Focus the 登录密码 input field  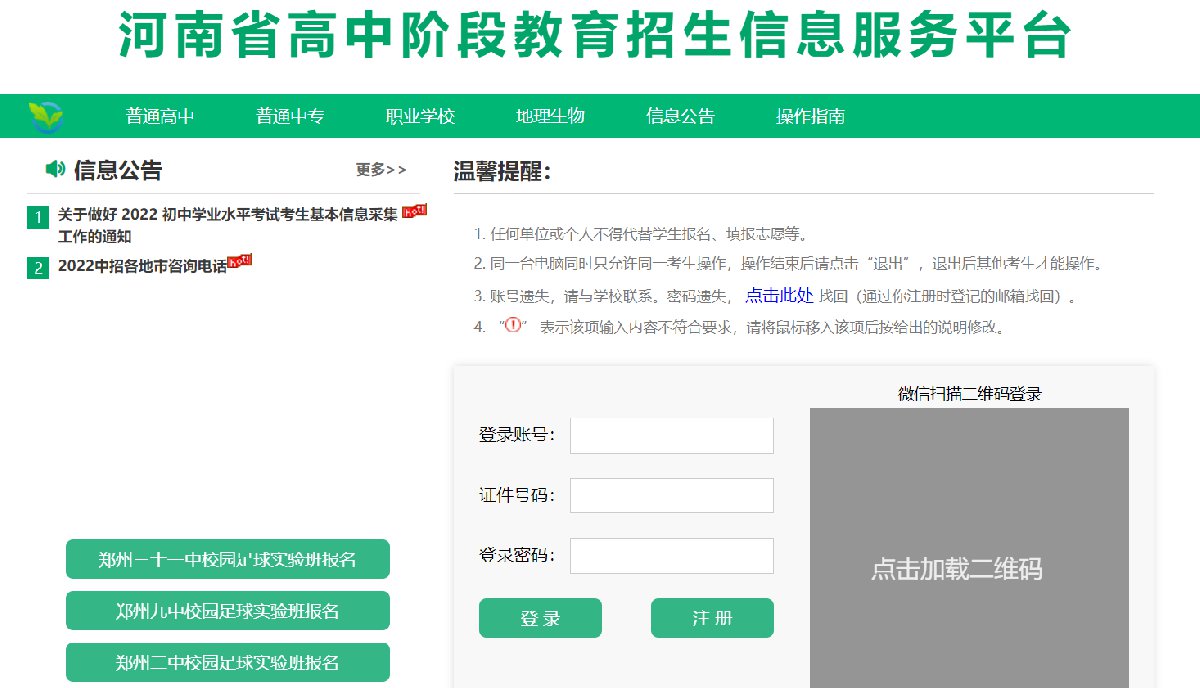672,556
